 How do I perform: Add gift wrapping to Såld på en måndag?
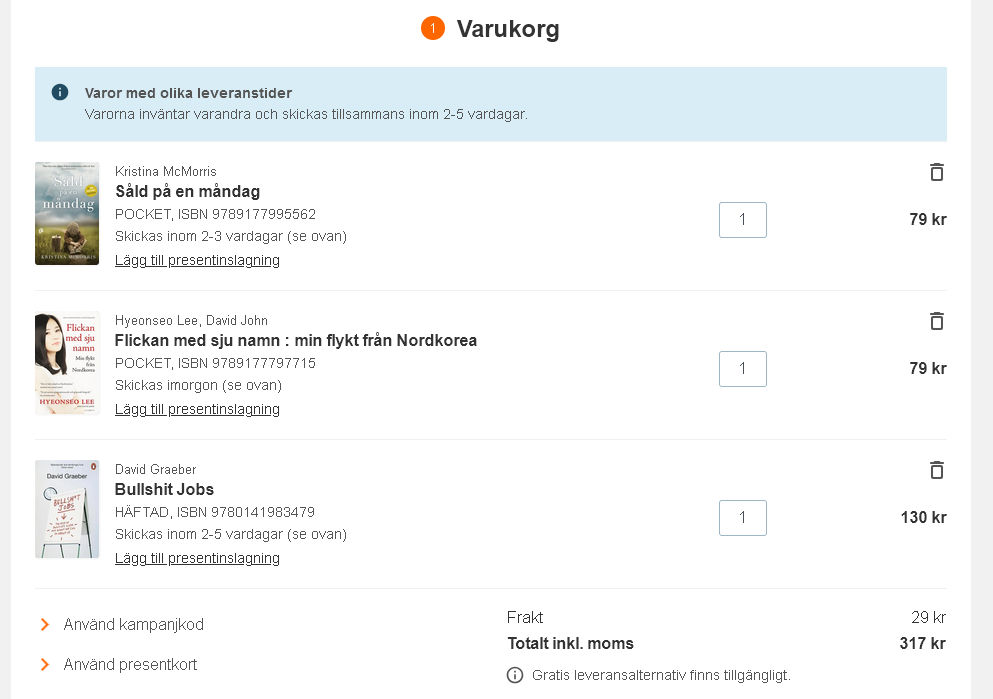197,260
